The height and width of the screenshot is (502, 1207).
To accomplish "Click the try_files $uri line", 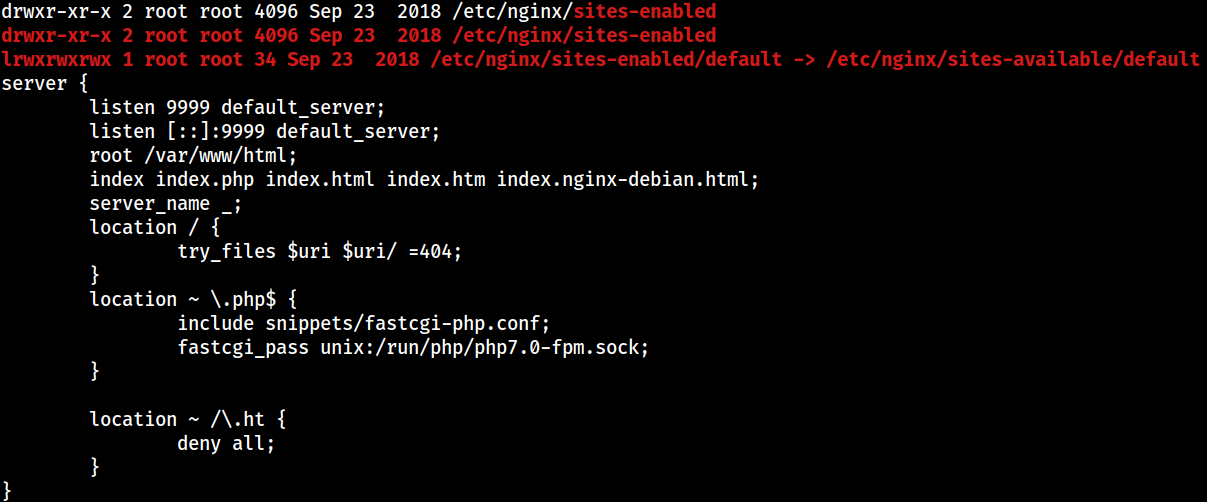I will 320,251.
